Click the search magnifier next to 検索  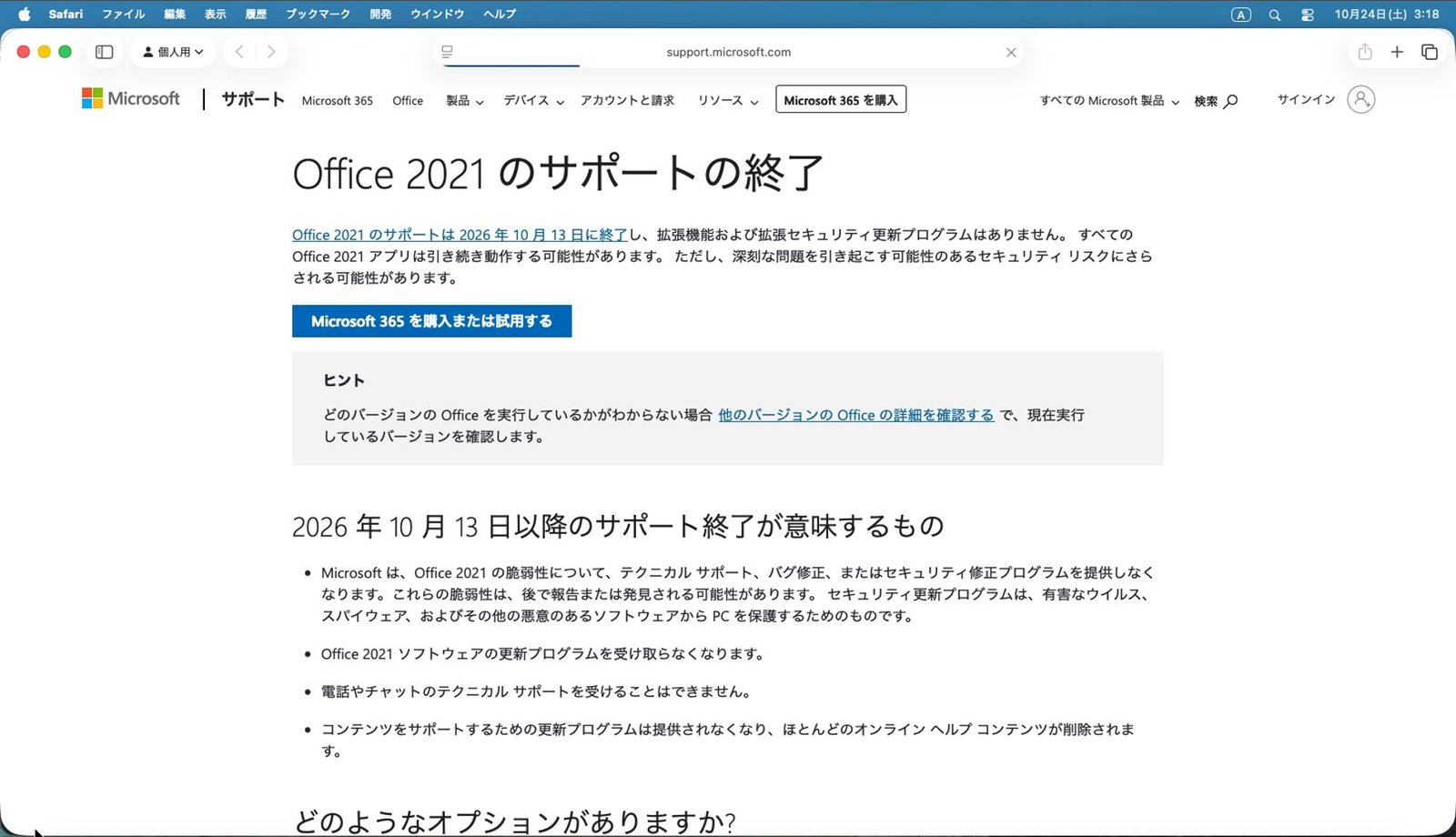click(1230, 101)
